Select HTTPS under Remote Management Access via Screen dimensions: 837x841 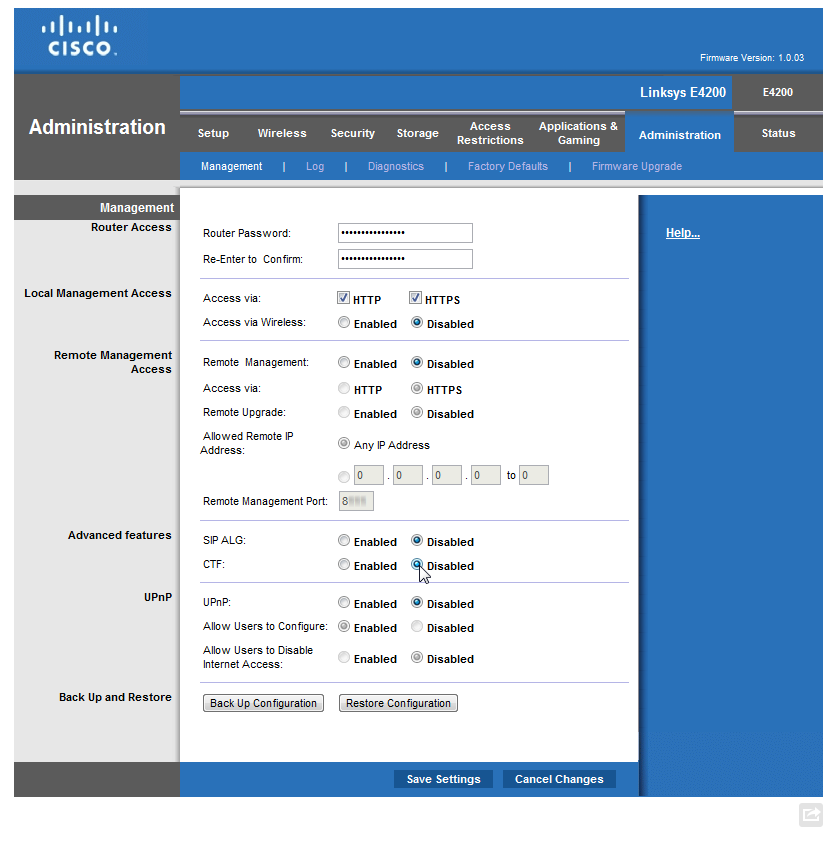coord(417,388)
